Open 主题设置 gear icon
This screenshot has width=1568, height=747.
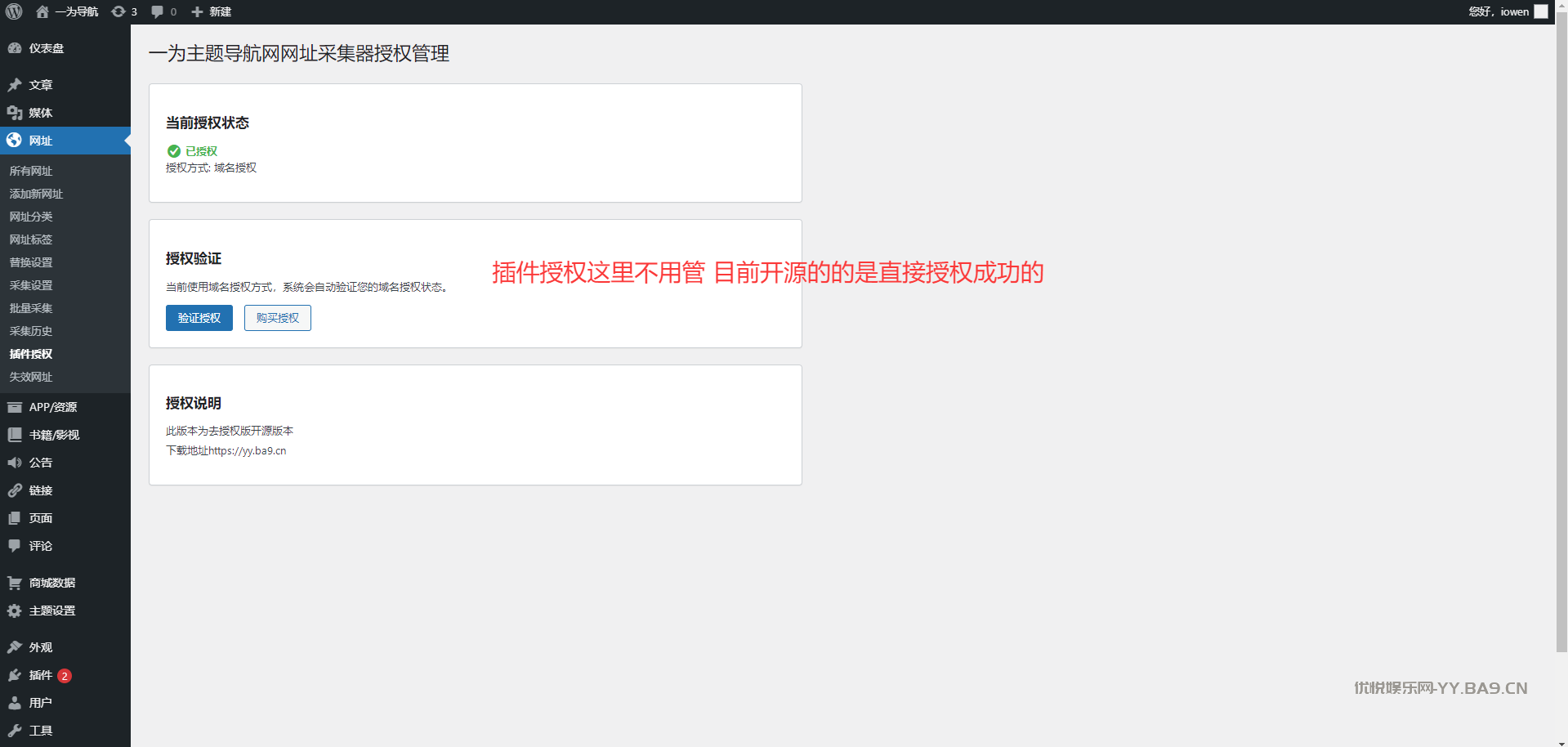tap(15, 611)
